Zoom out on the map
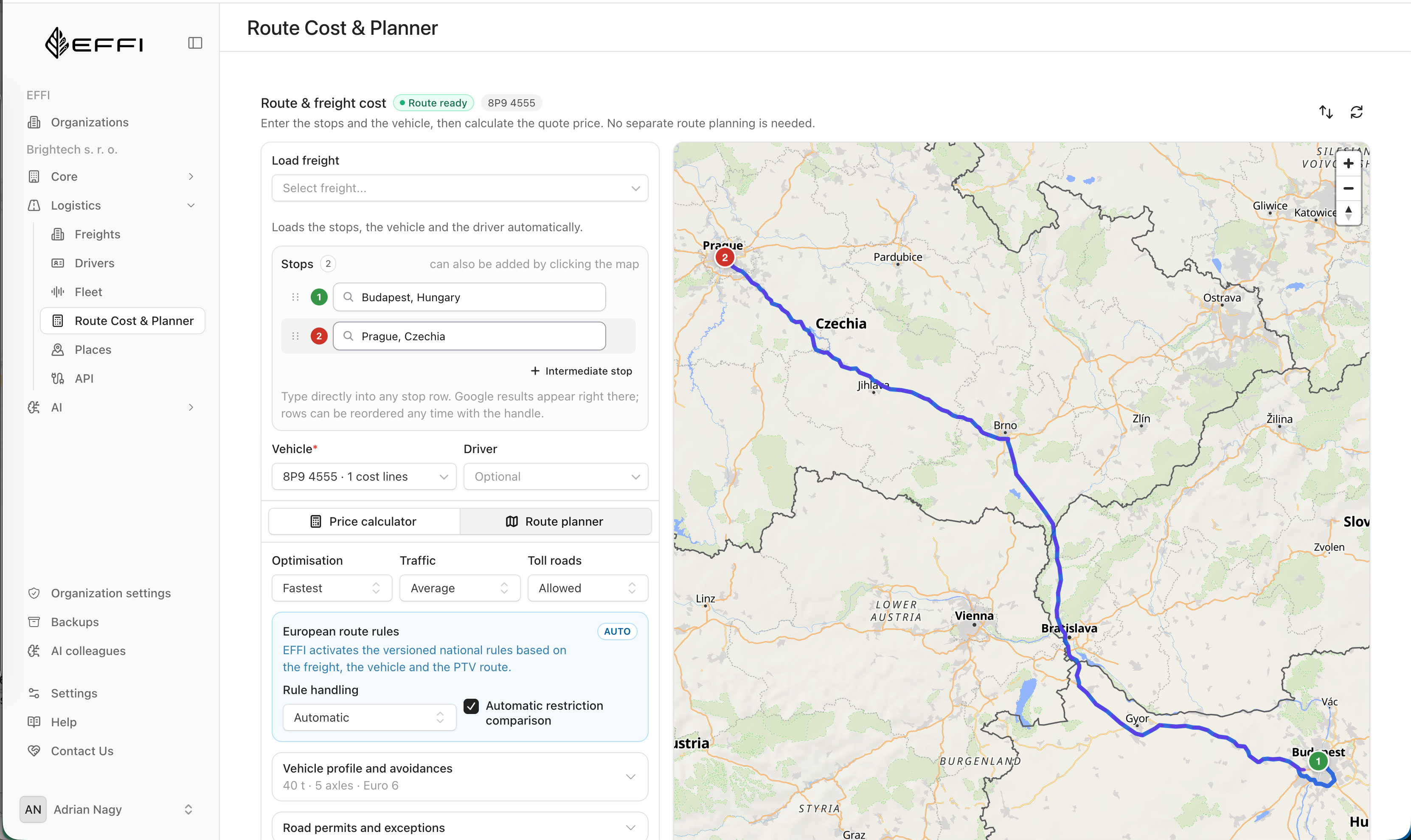1411x840 pixels. [x=1348, y=188]
